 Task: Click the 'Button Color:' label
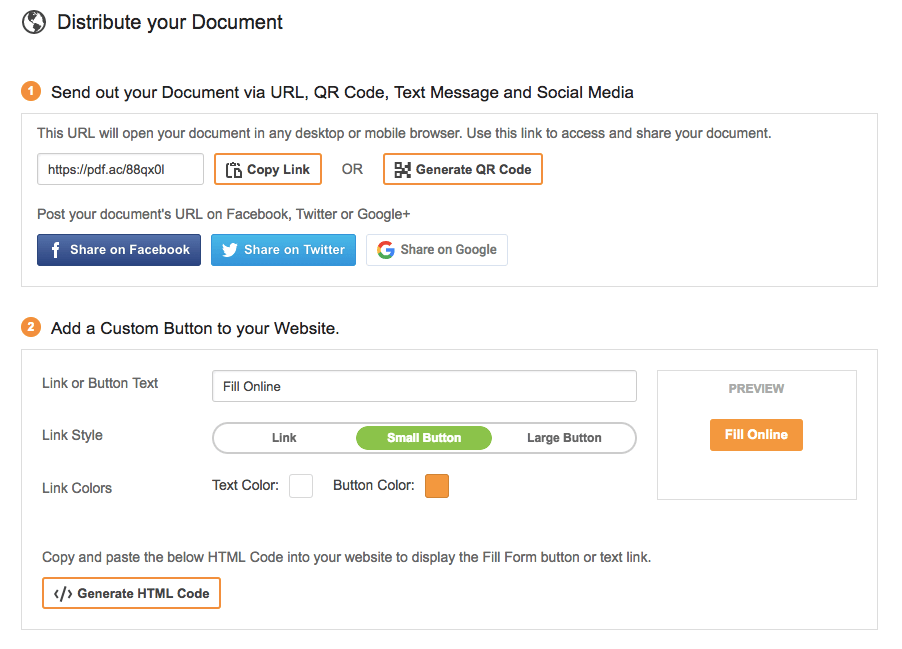pyautogui.click(x=374, y=485)
